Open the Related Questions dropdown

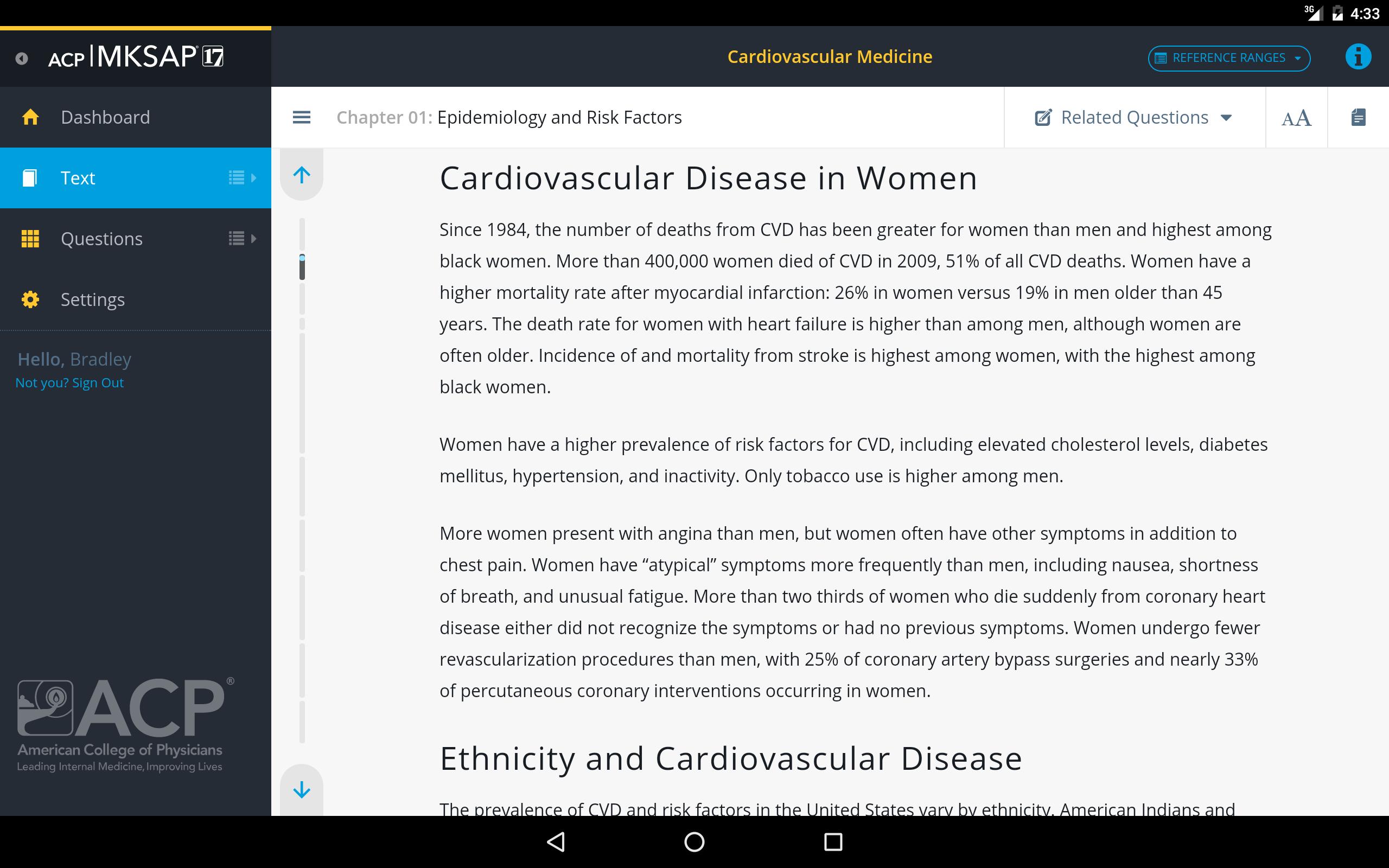pos(1133,118)
